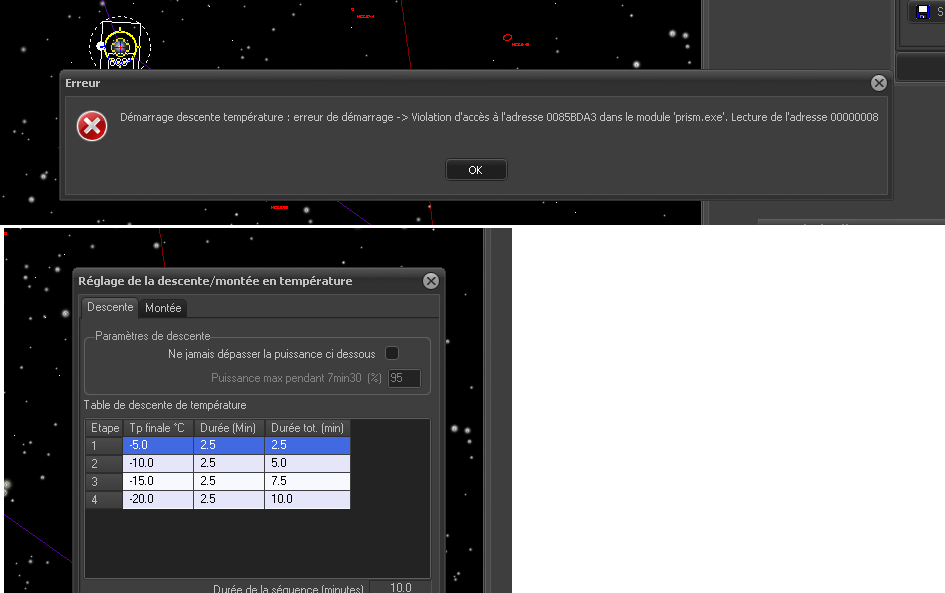Click the Tp finale °C column header
Image resolution: width=945 pixels, height=593 pixels.
(x=157, y=428)
